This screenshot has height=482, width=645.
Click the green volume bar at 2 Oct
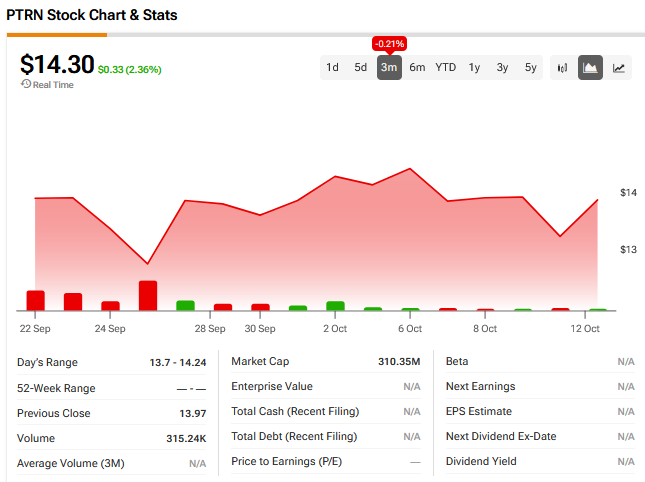tap(335, 306)
